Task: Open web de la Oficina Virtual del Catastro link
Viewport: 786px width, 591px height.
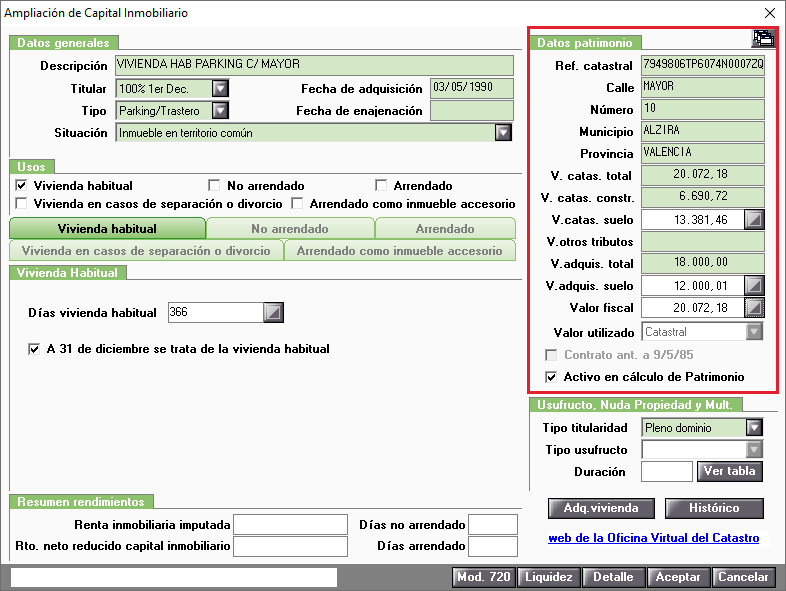Action: [x=654, y=538]
